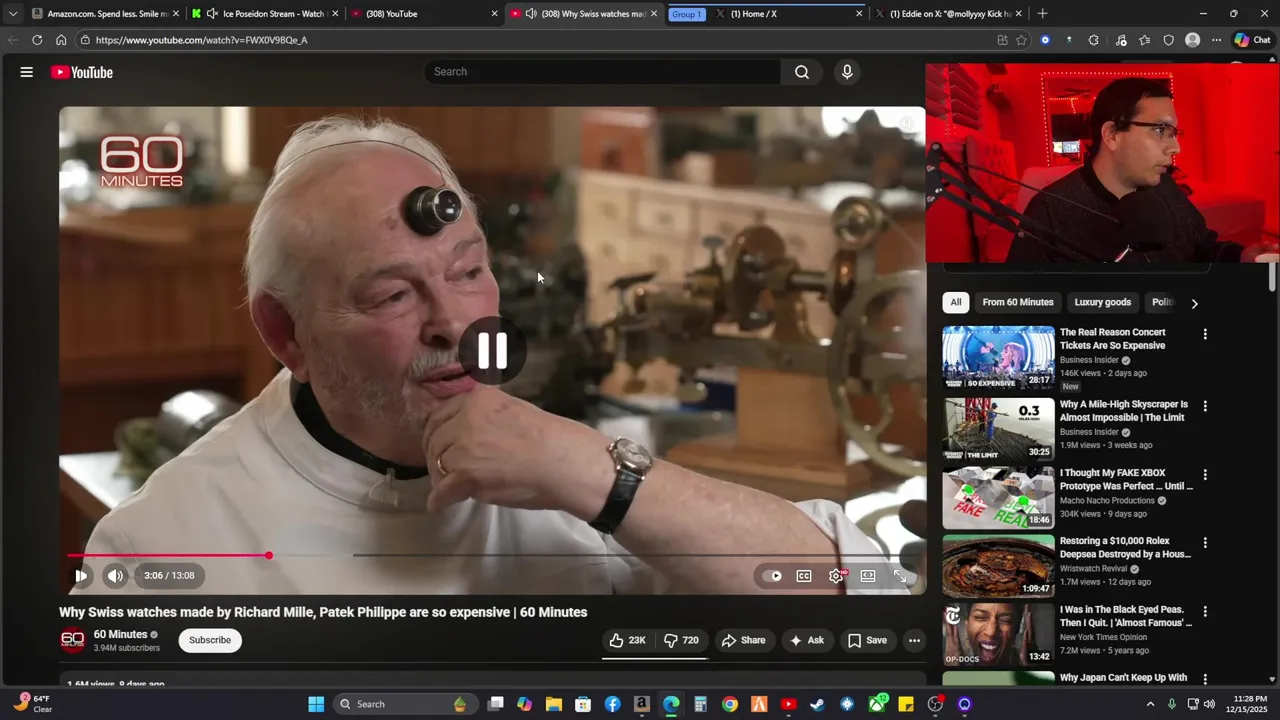Image resolution: width=1280 pixels, height=720 pixels.
Task: Open the Steam taskbar icon
Action: pos(817,704)
